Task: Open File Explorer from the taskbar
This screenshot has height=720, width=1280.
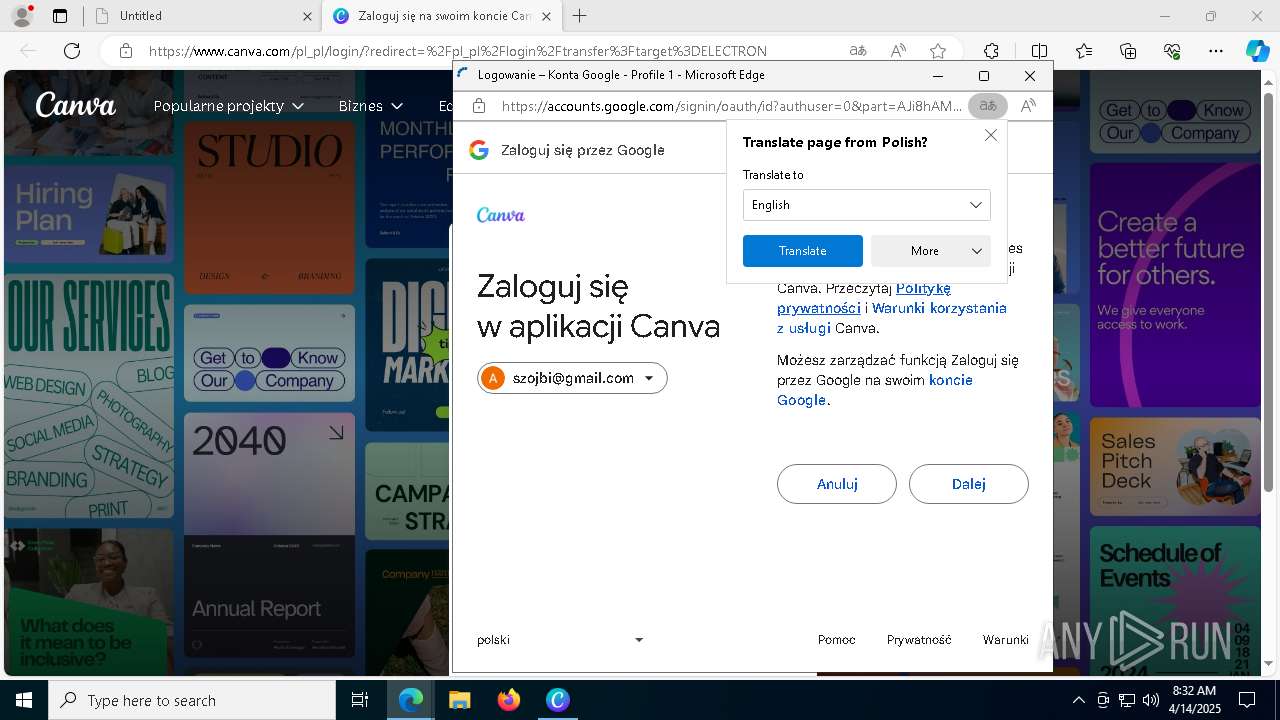Action: tap(459, 700)
